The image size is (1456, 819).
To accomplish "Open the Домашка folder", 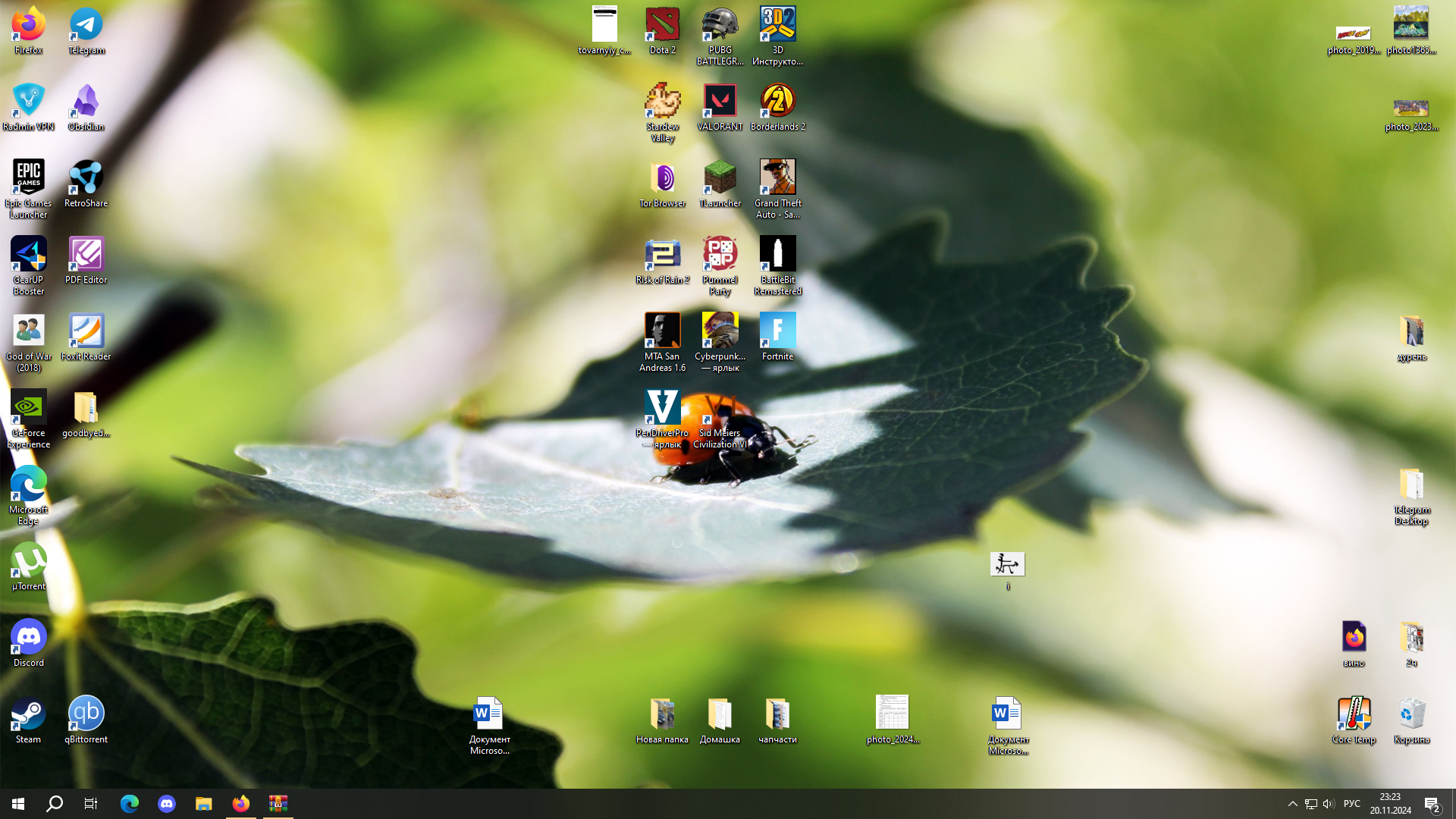I will tap(720, 720).
